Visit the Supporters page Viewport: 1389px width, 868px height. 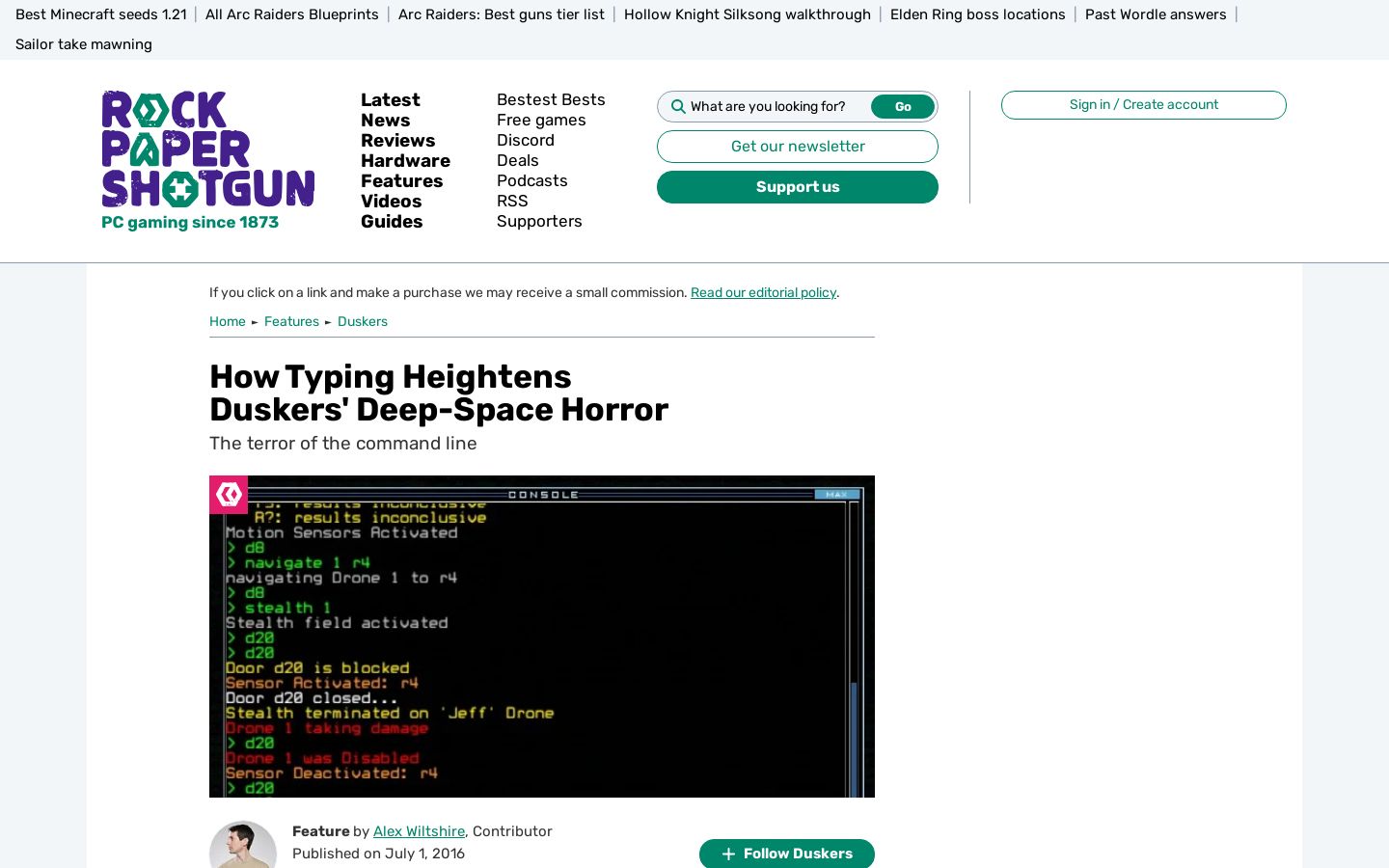tap(539, 222)
